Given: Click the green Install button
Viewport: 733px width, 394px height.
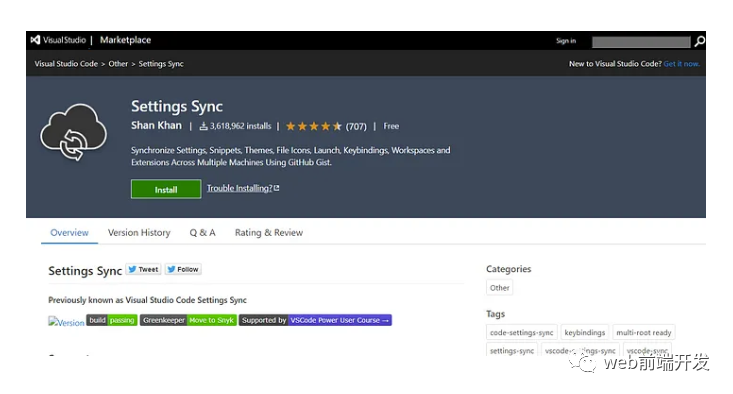Looking at the screenshot, I should point(166,189).
